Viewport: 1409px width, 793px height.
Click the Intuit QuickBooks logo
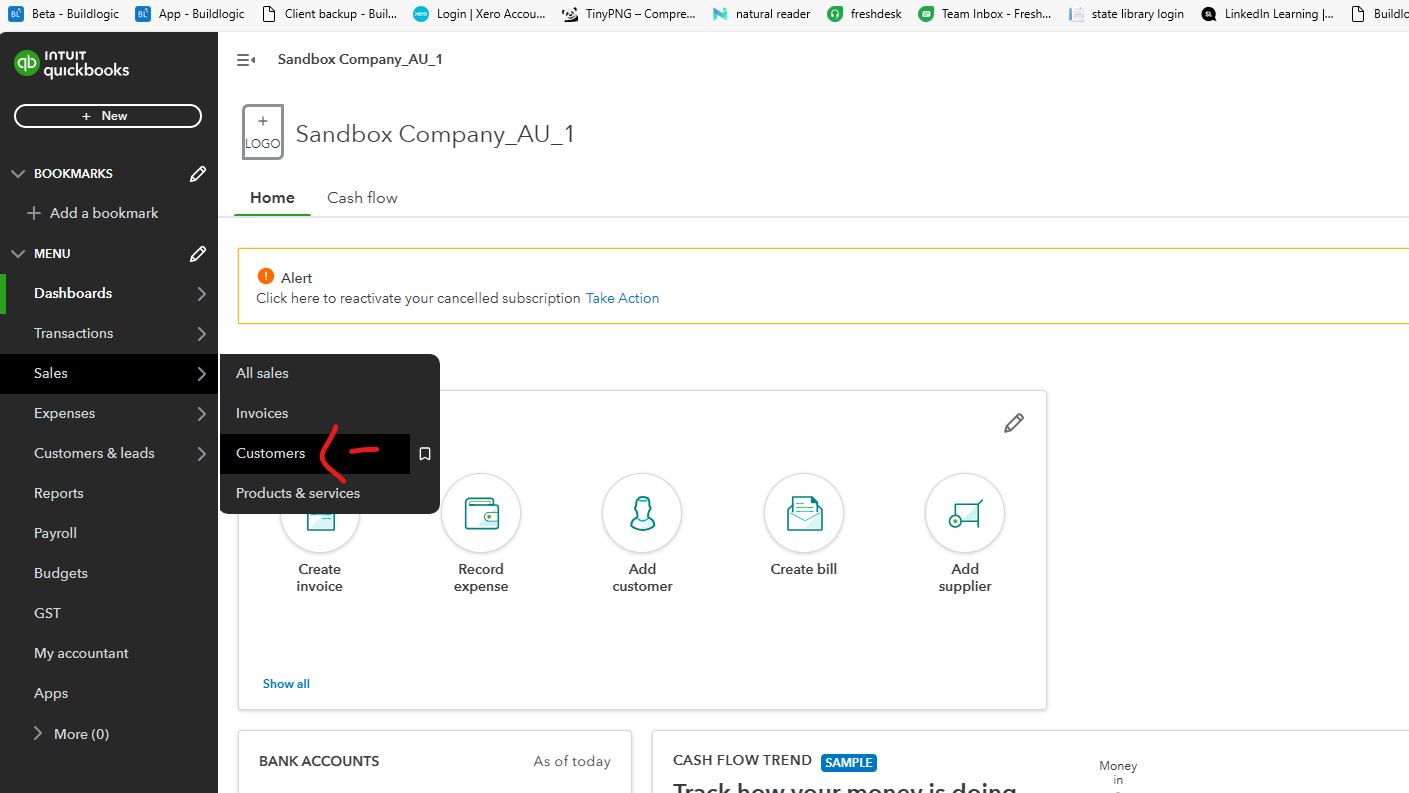pos(72,64)
